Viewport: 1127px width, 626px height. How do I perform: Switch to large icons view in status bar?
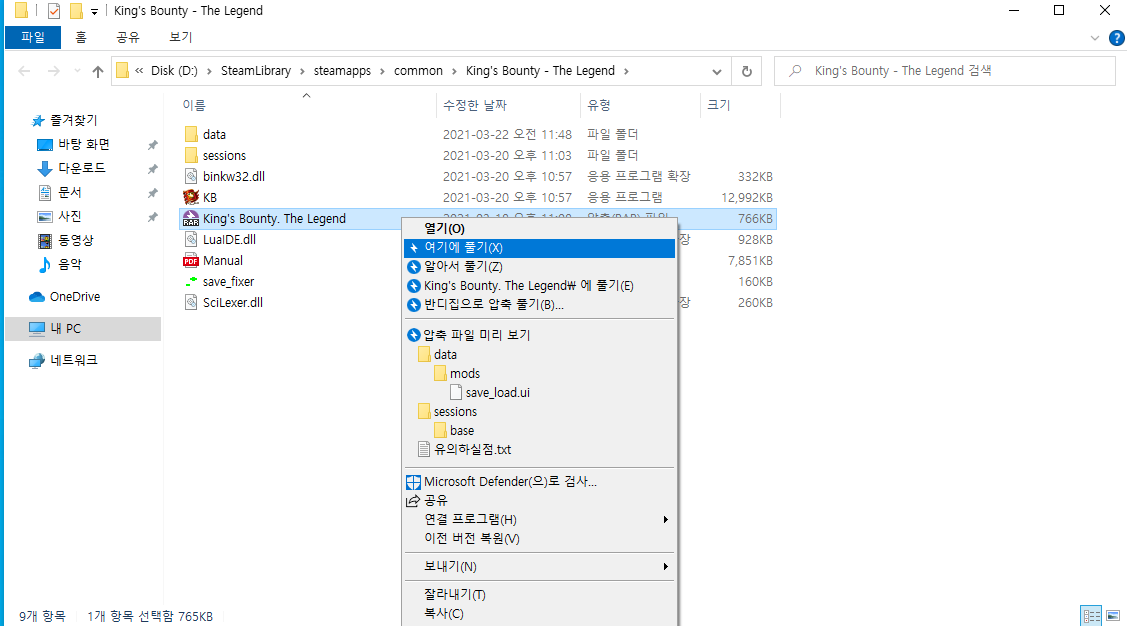point(1113,616)
